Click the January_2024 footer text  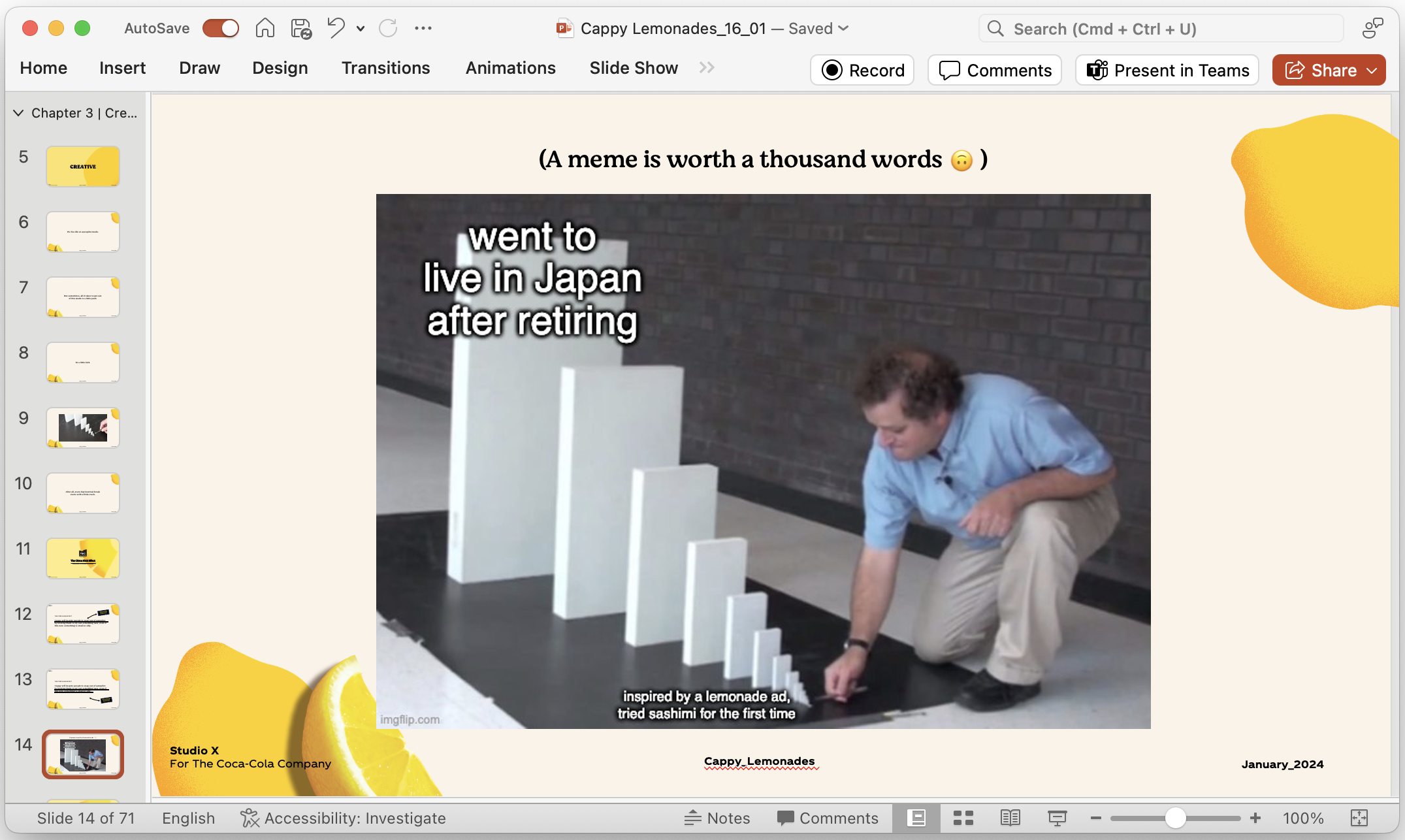[1282, 764]
